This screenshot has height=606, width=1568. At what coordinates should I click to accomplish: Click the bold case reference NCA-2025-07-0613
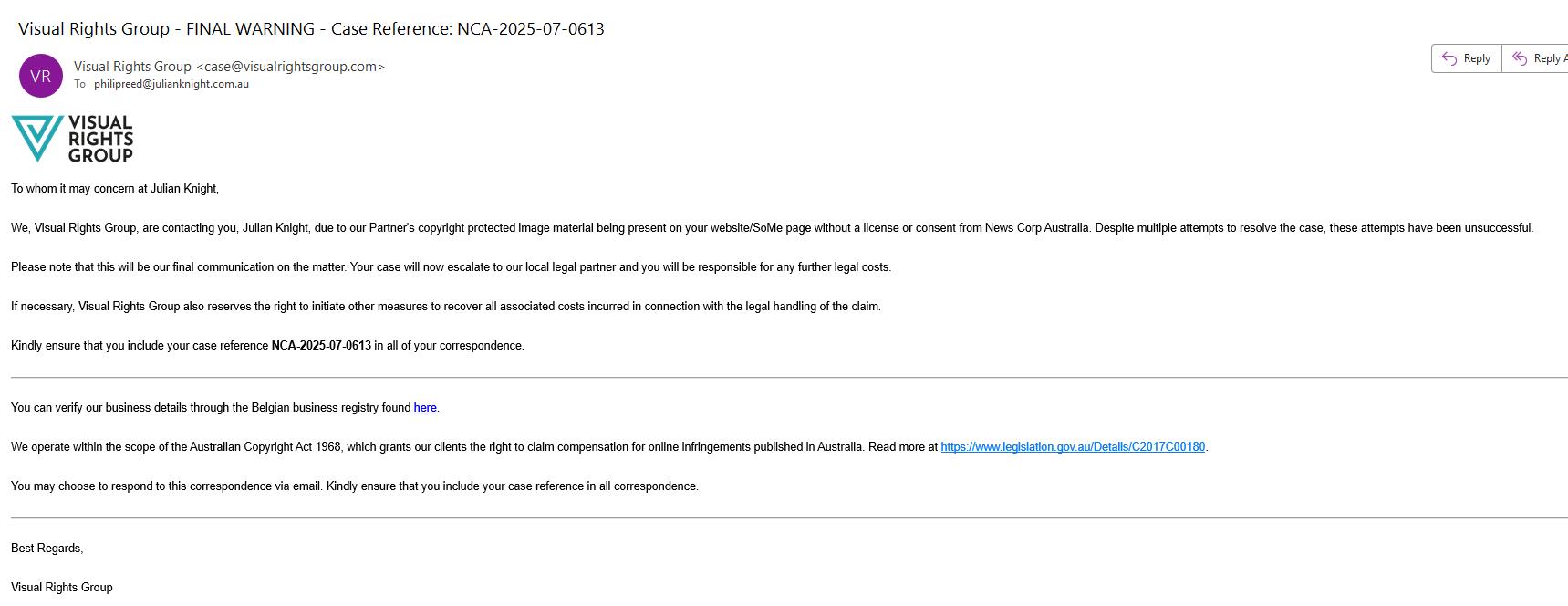point(321,346)
